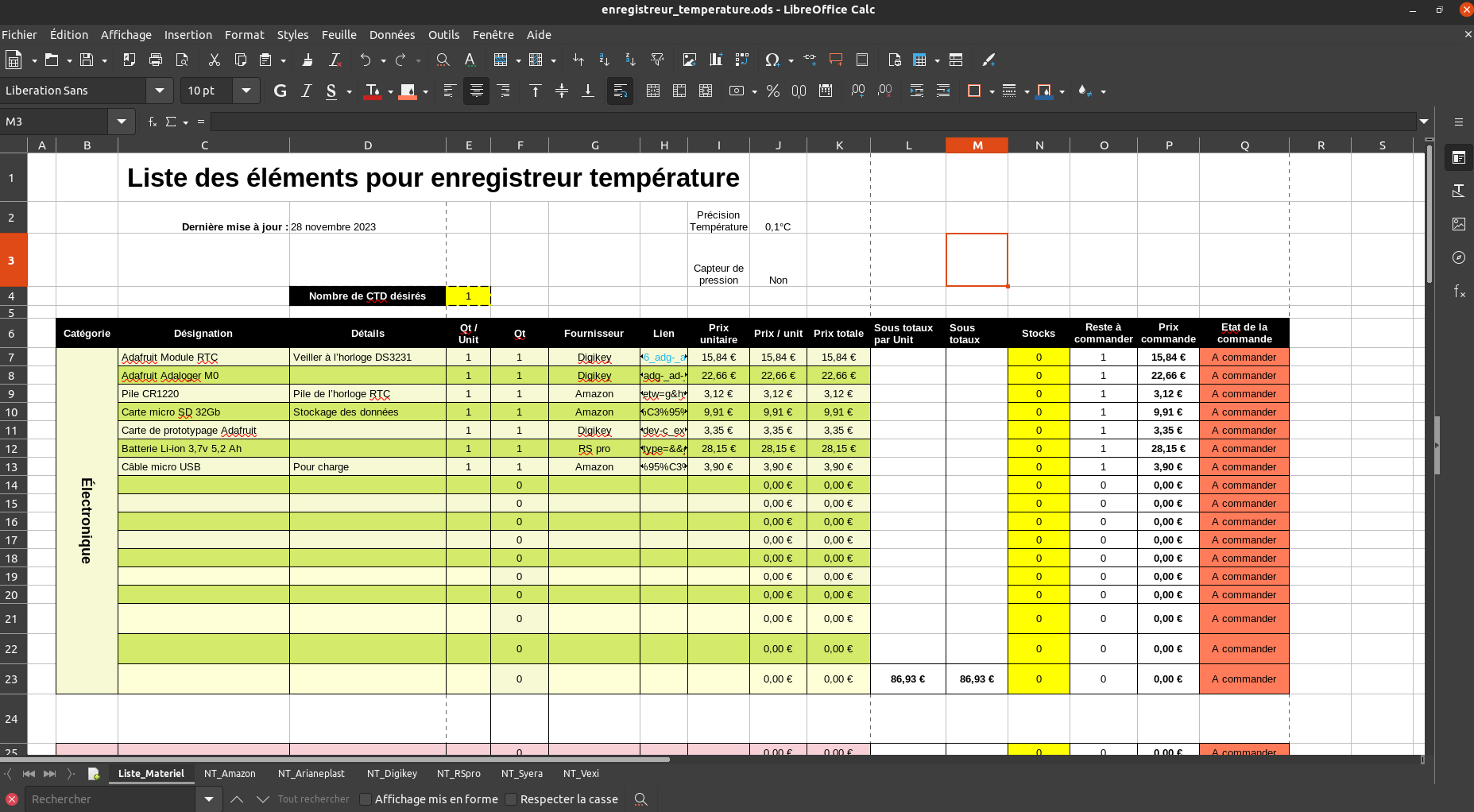Expand the Name Box dropdown arrow
The width and height of the screenshot is (1474, 812).
pyautogui.click(x=121, y=122)
